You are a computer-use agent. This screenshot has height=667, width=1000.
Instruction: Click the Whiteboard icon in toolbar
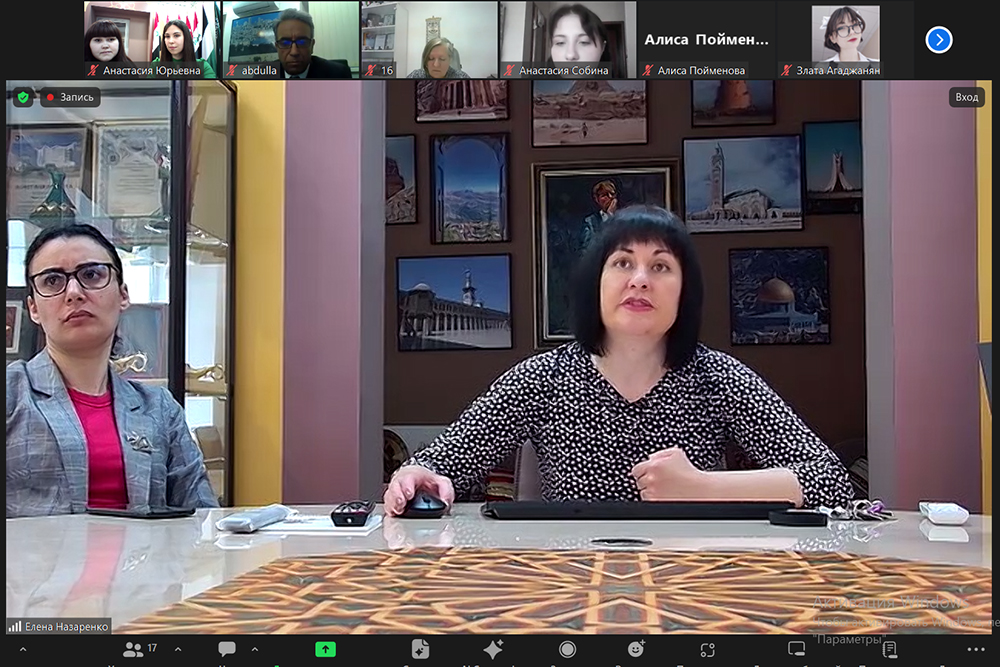[796, 649]
